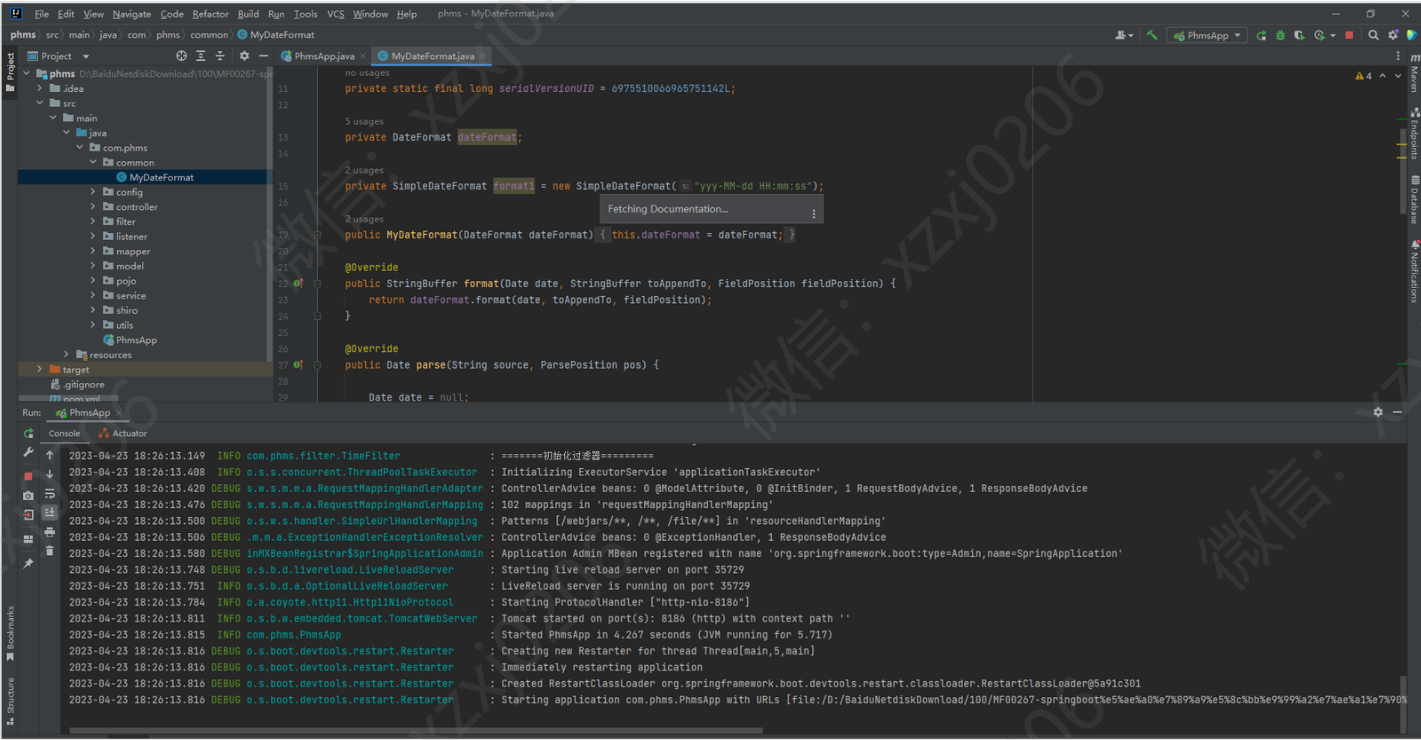Take thread dump camera icon

tap(28, 495)
